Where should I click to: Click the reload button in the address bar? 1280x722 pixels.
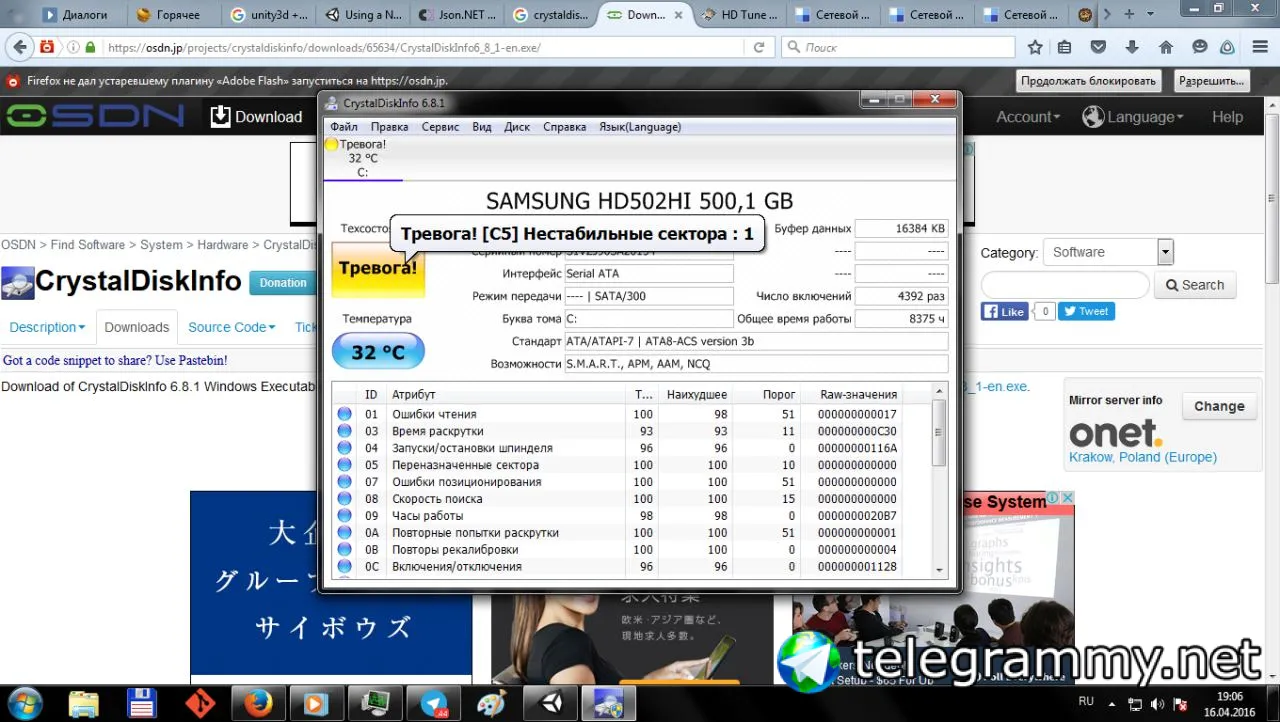(759, 47)
